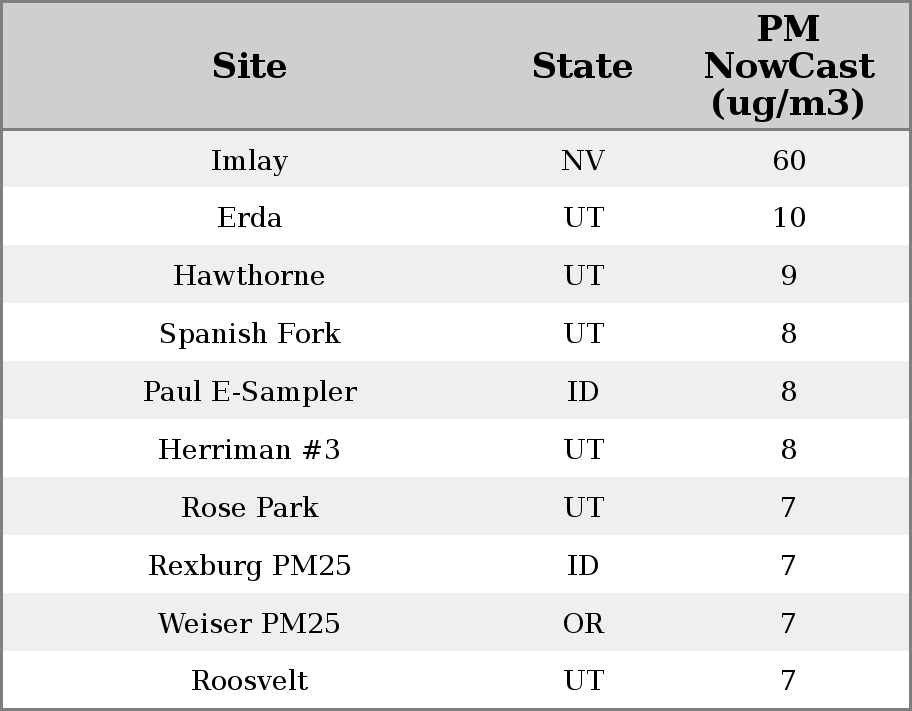Click the PM NowCast column header

tap(788, 66)
